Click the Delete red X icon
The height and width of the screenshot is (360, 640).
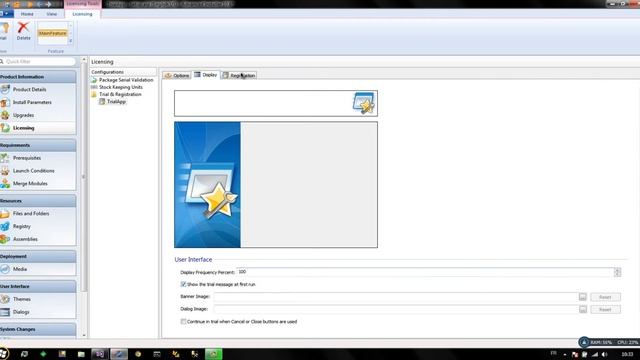(23, 28)
